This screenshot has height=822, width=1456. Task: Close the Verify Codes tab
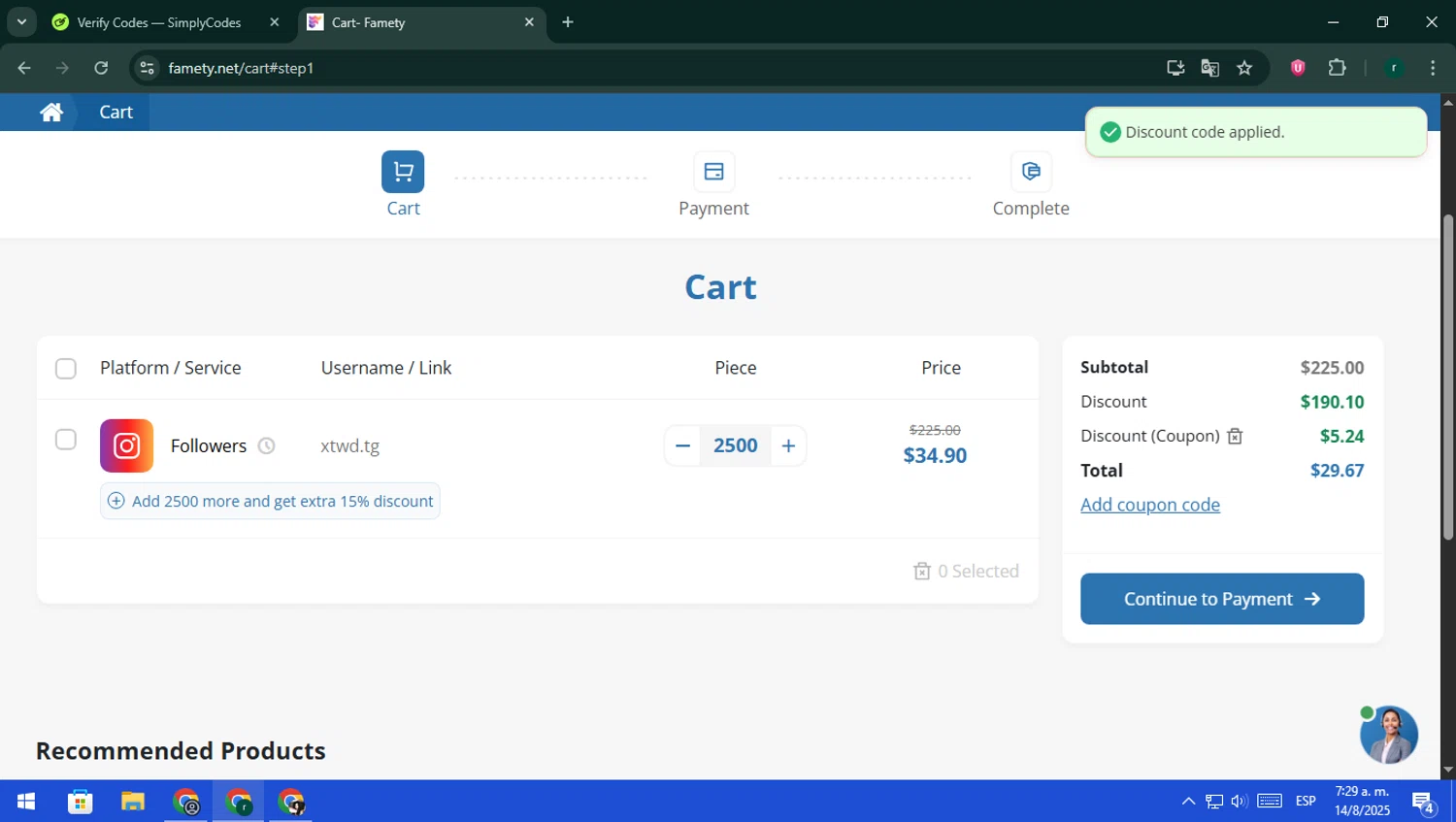pos(274,22)
